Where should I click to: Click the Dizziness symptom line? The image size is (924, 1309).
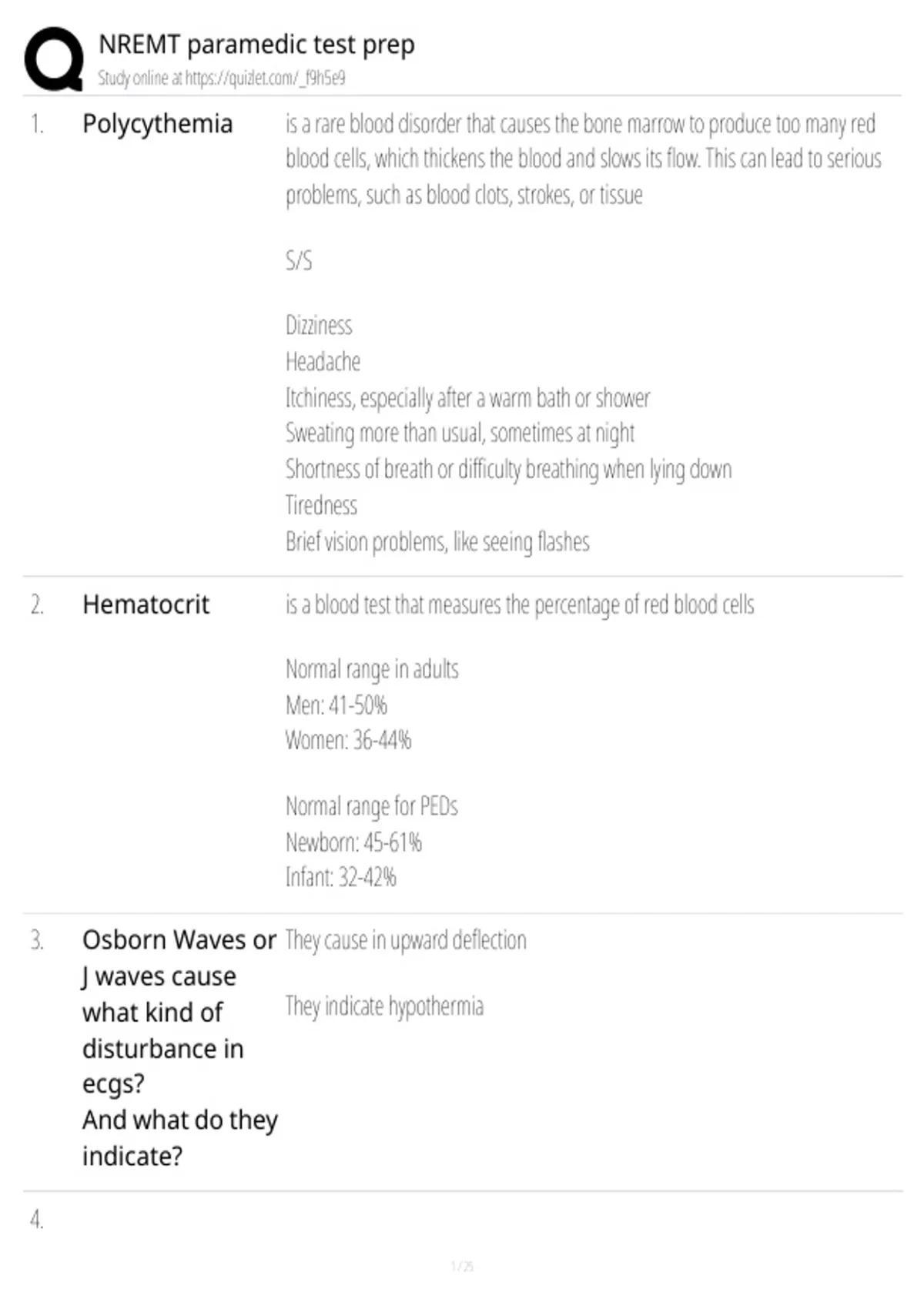pos(319,325)
